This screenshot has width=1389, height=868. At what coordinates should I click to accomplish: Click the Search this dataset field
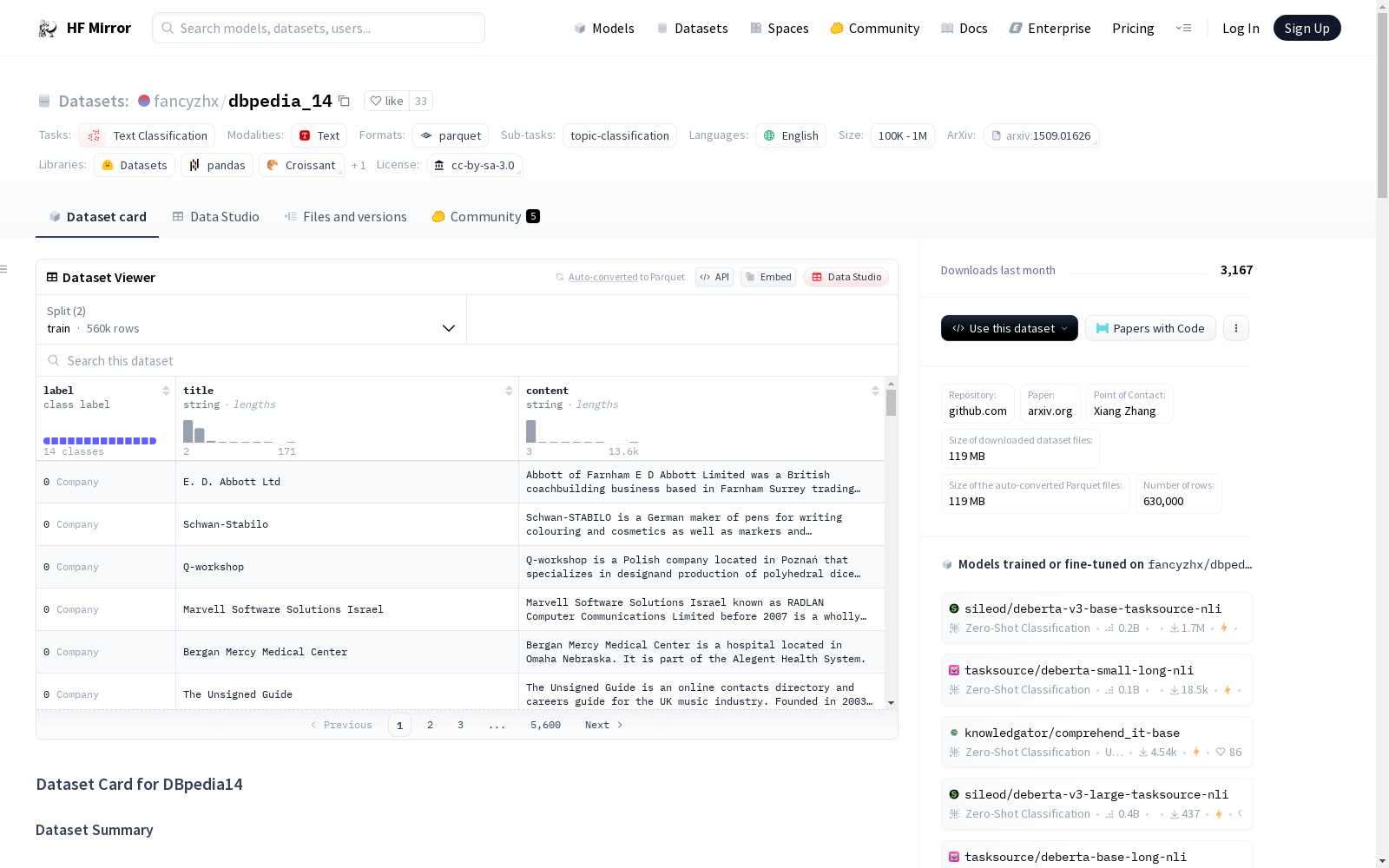pos(467,361)
